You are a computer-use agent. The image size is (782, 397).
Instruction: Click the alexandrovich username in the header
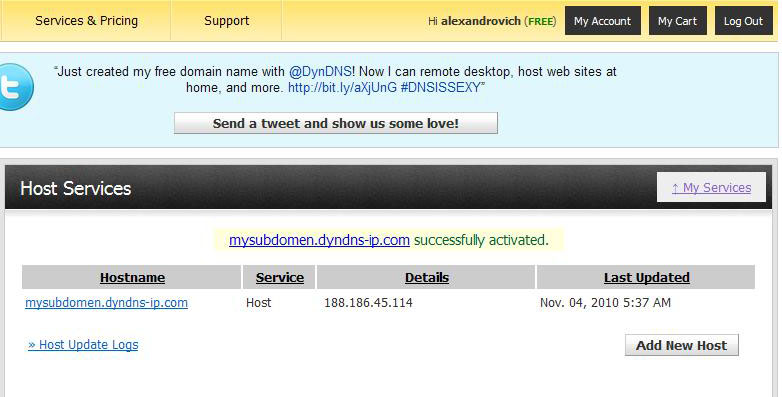[481, 21]
